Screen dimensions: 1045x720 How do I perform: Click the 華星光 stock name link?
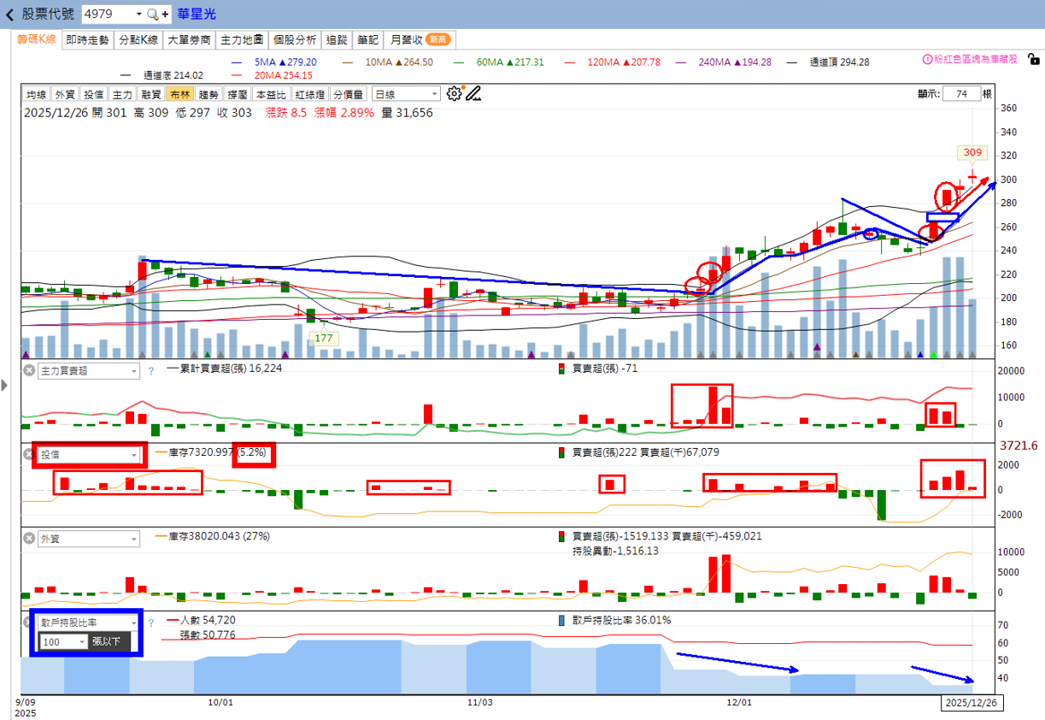(x=197, y=14)
